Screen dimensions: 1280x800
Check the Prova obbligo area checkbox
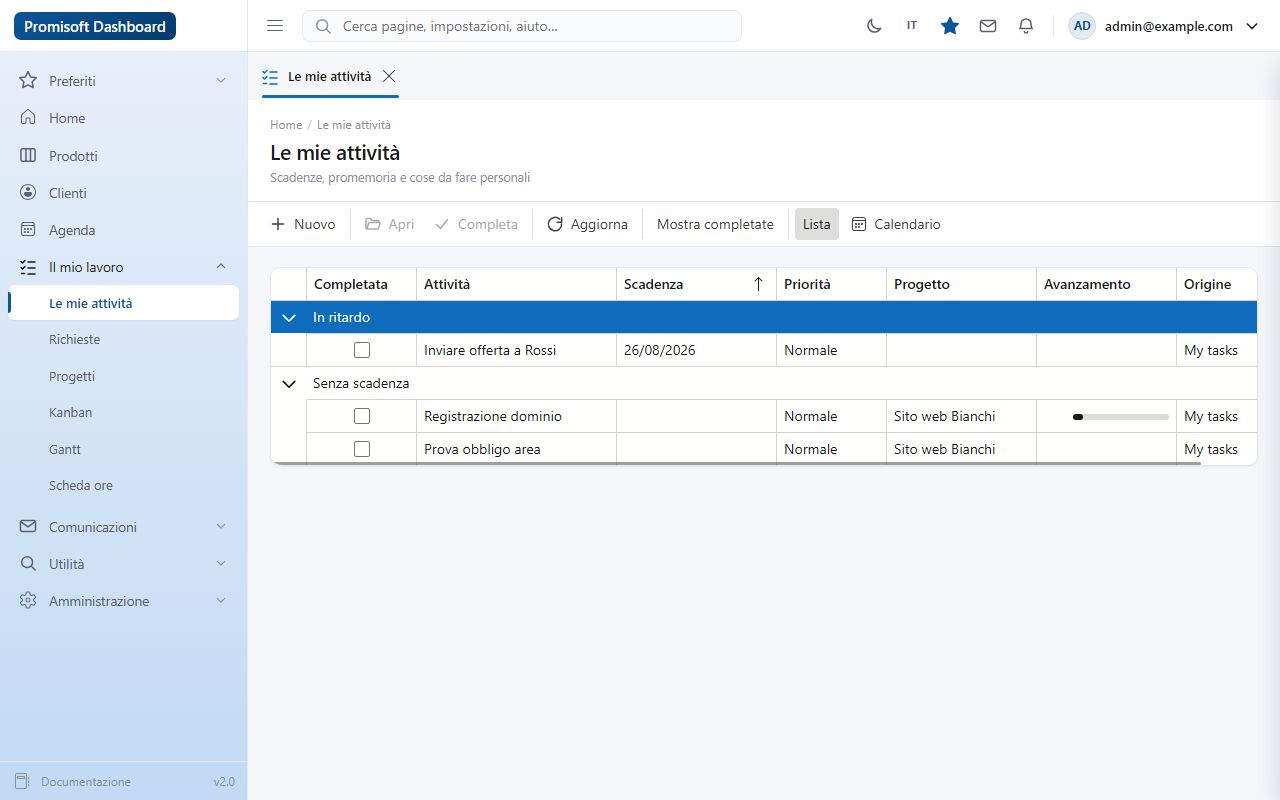[362, 449]
